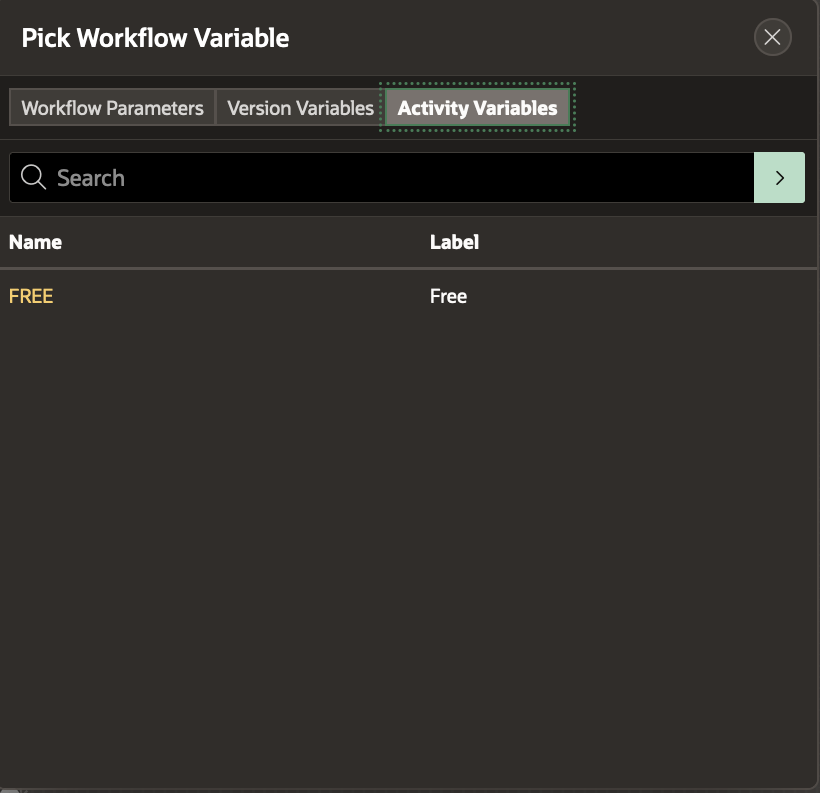Screen dimensions: 820x793
Task: Choose FREE from the Name column
Action: [x=31, y=296]
